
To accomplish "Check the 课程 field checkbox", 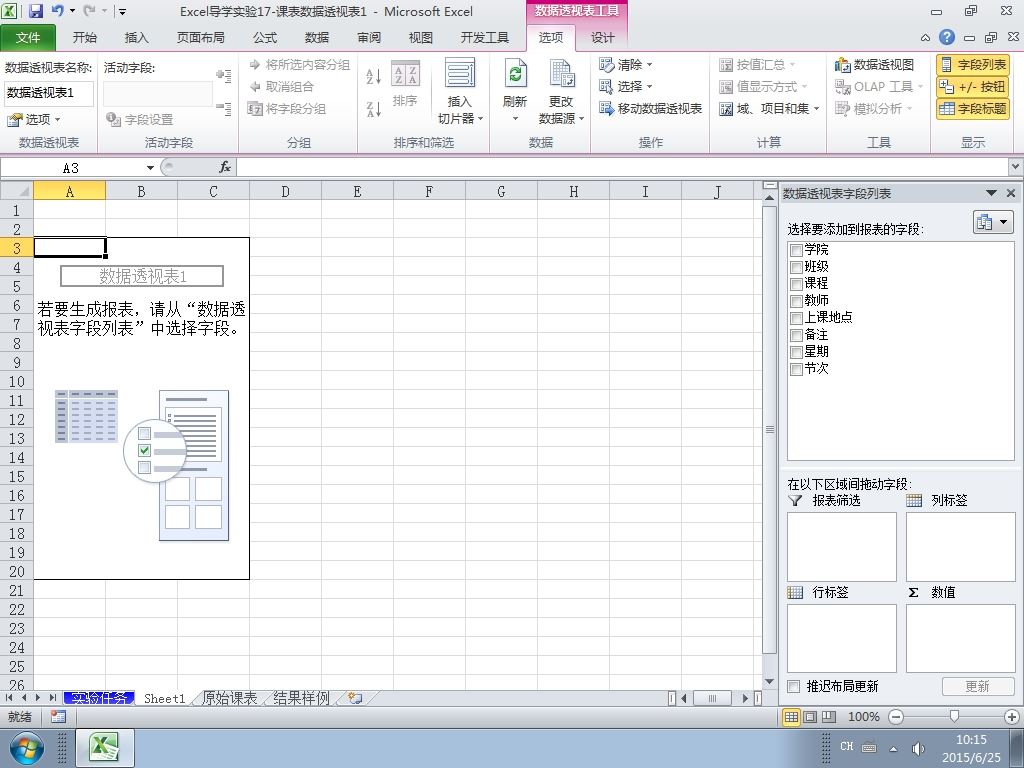I will (x=796, y=284).
